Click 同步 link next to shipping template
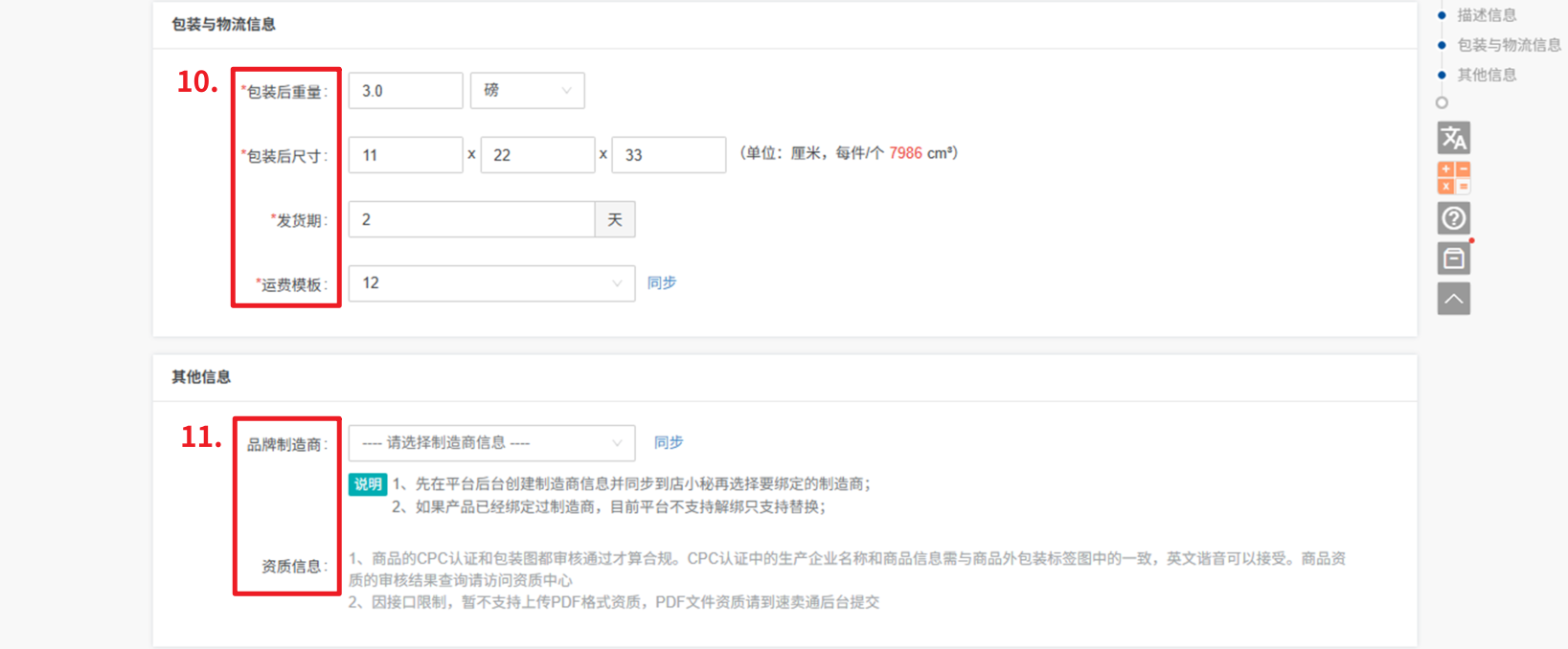This screenshot has width=1568, height=649. 662,283
